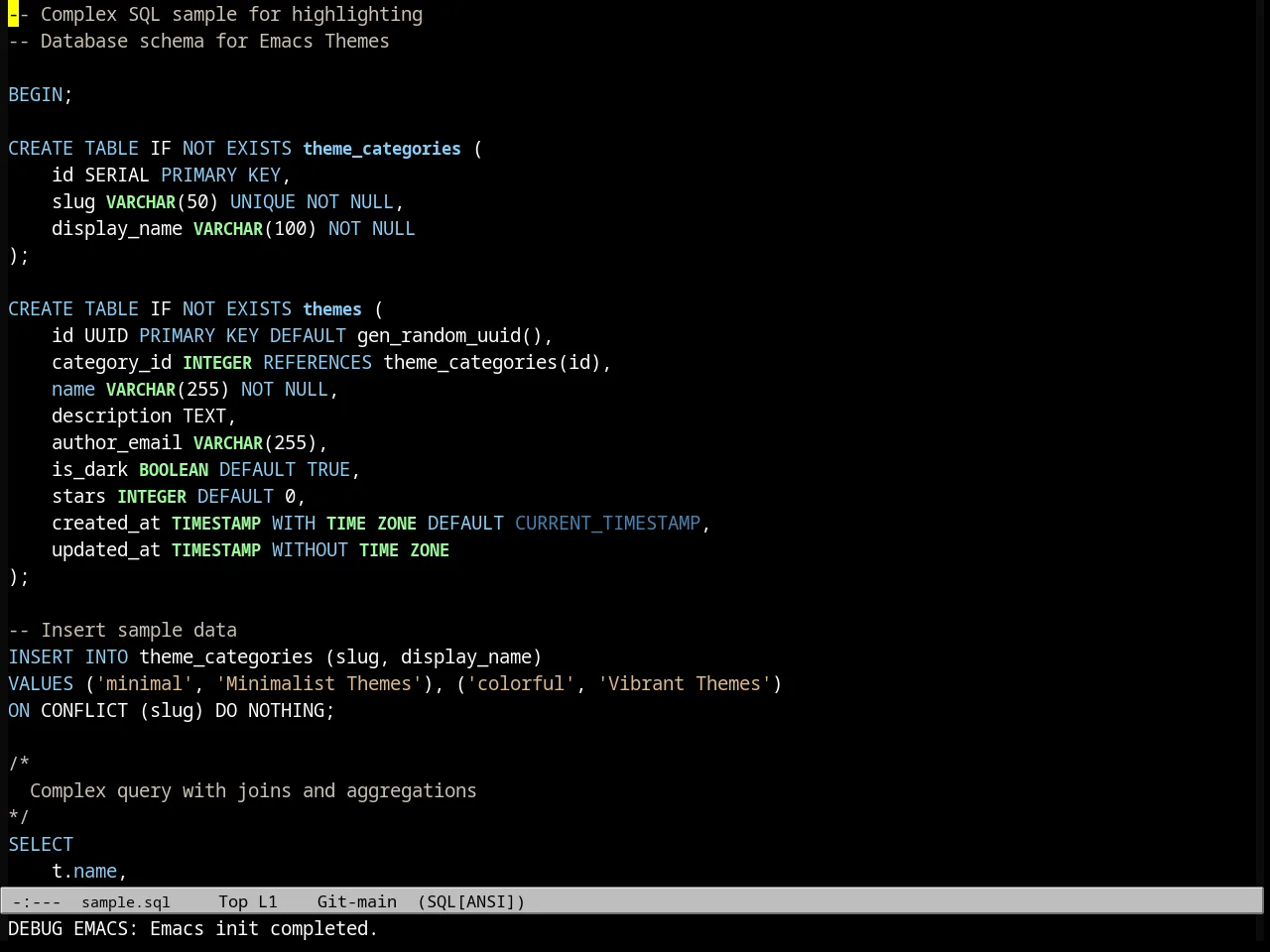1270x952 pixels.
Task: Place cursor on the BEGIN keyword
Action: 36,94
